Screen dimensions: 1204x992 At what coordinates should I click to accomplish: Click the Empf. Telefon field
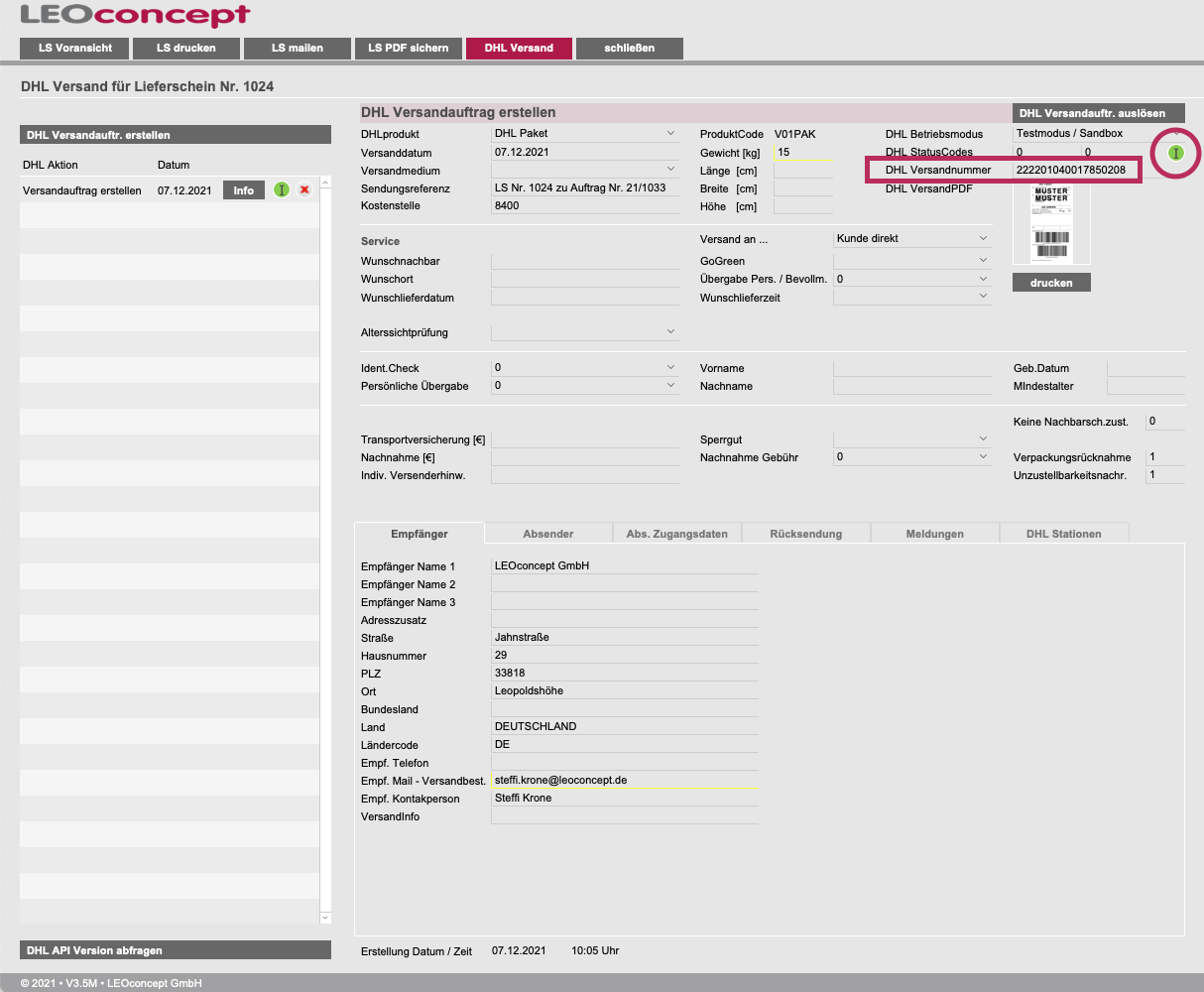tap(625, 762)
